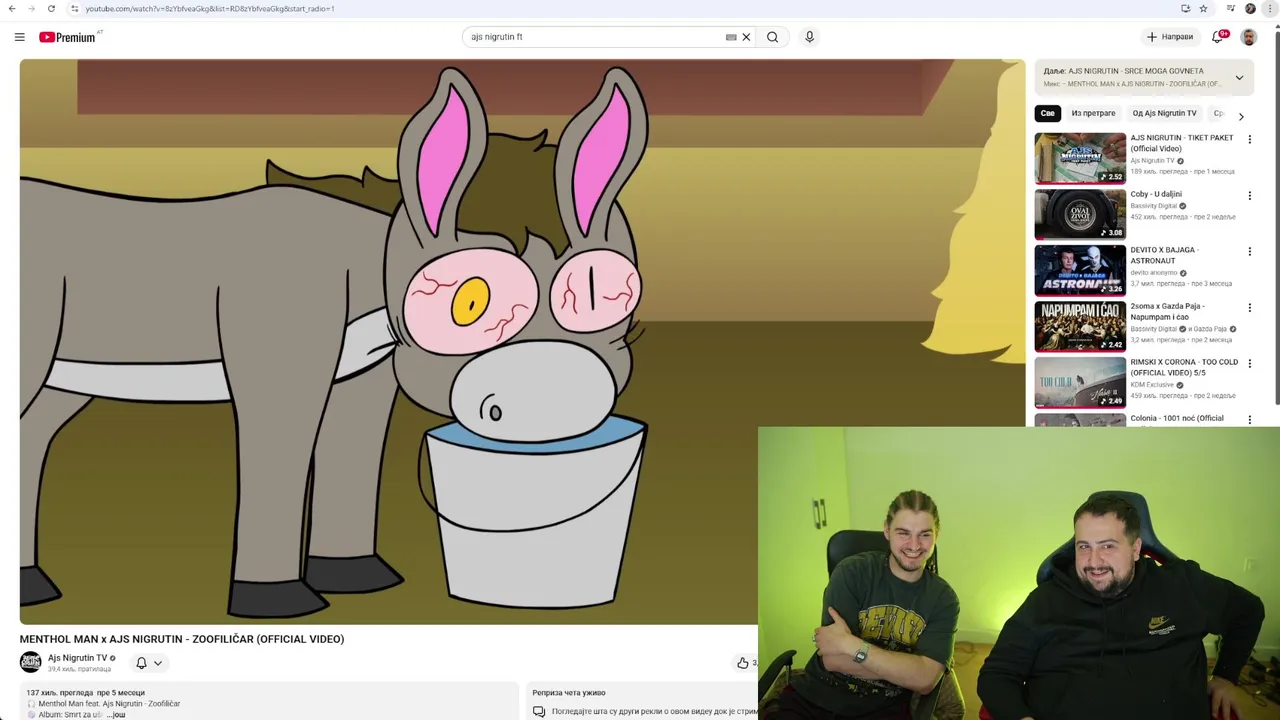The image size is (1280, 720).
Task: Start voice search with microphone
Action: [x=809, y=37]
